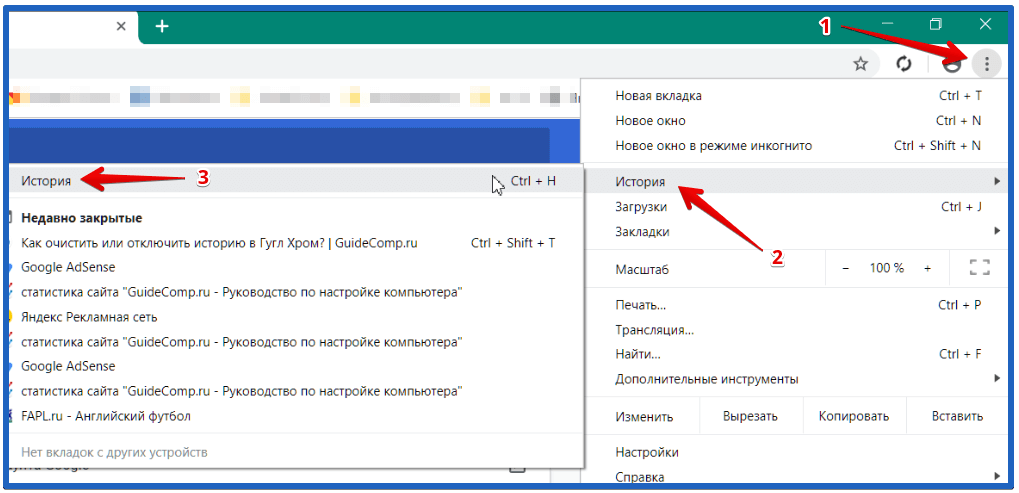This screenshot has height=493, width=1019.
Task: Click the 100 % zoom value
Action: (x=886, y=268)
